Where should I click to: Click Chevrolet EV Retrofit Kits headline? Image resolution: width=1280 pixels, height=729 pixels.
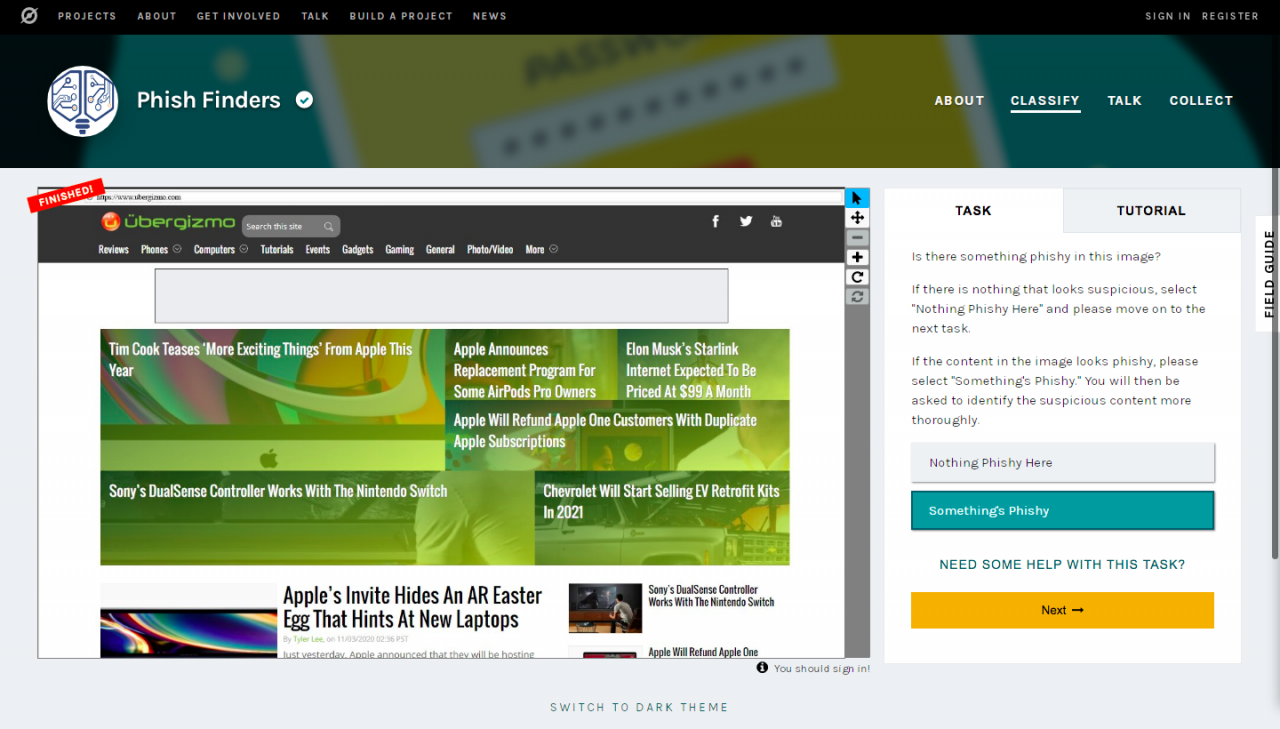tap(661, 501)
